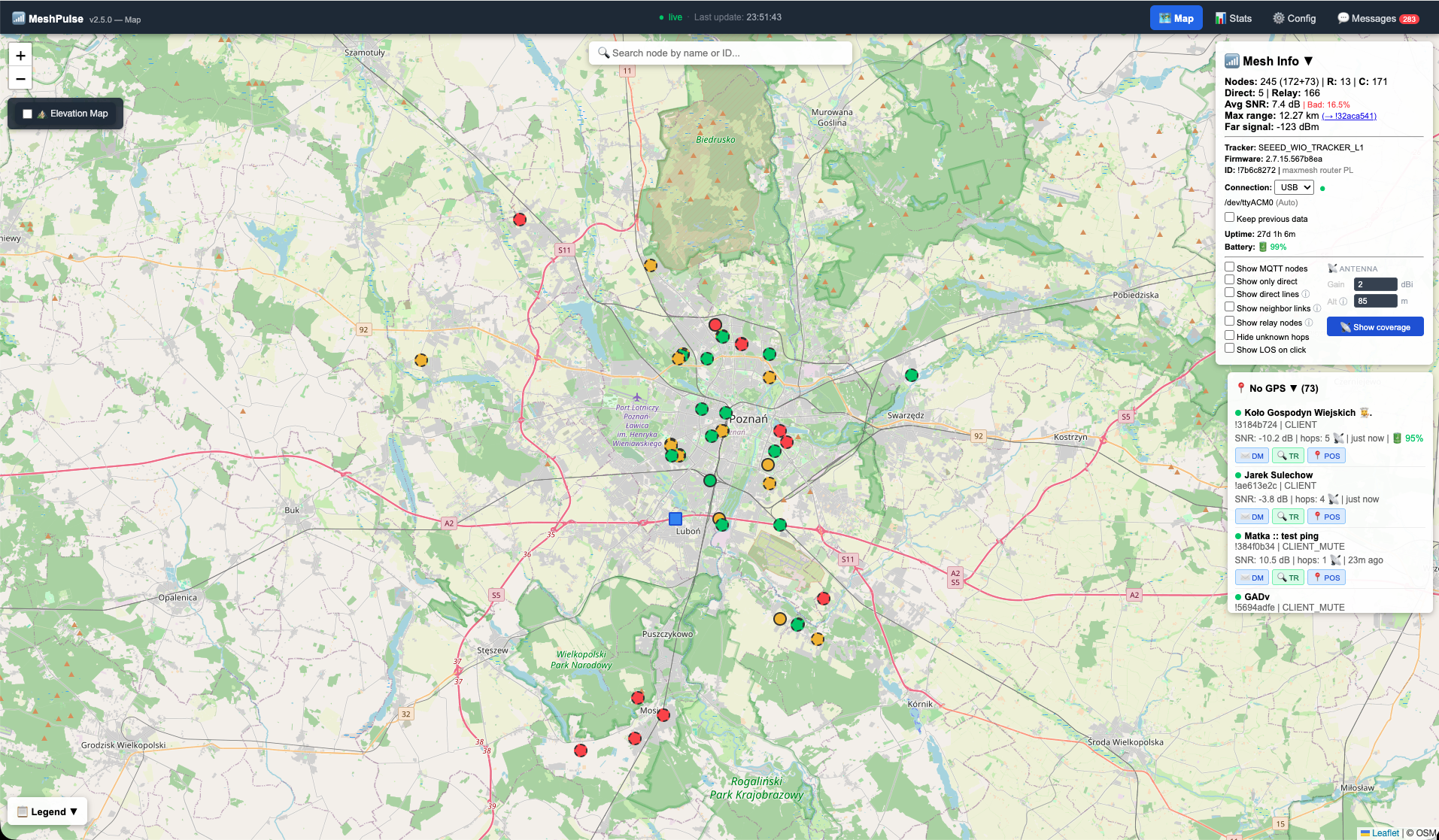Click the orange node marker south of Biedrusko
The width and height of the screenshot is (1439, 840).
(651, 265)
